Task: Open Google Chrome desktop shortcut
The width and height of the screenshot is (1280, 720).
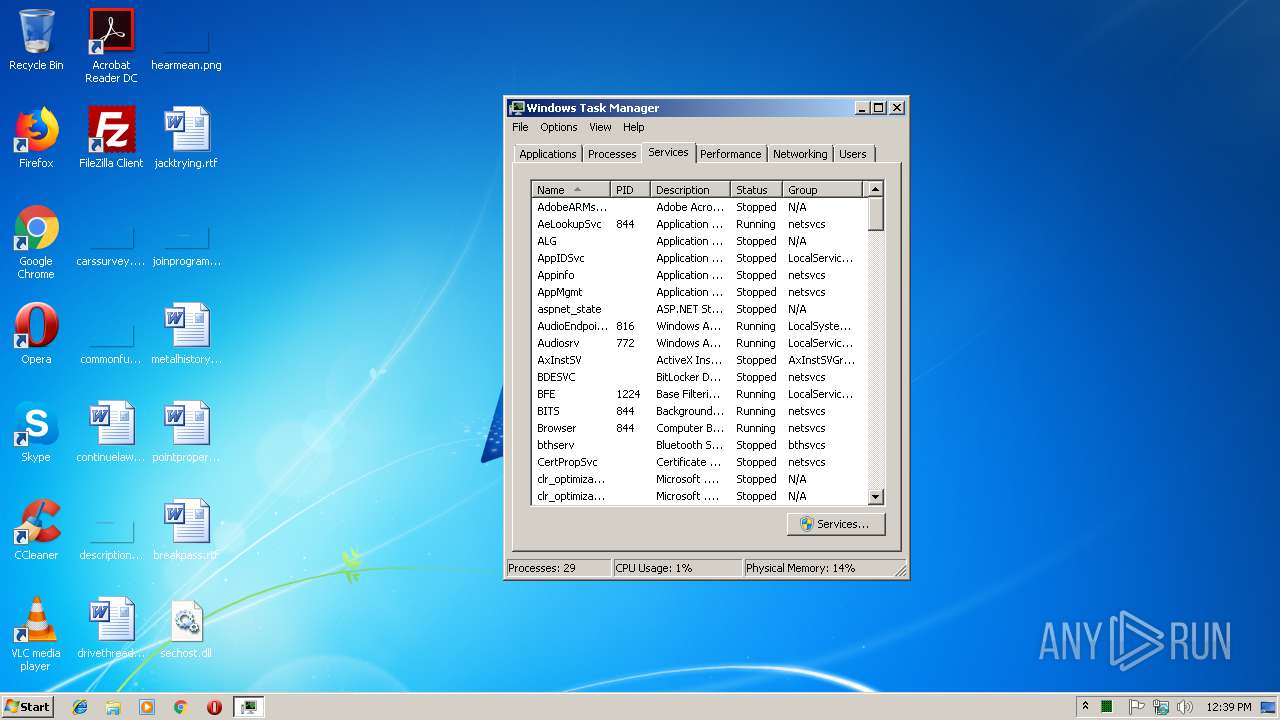Action: tap(36, 242)
